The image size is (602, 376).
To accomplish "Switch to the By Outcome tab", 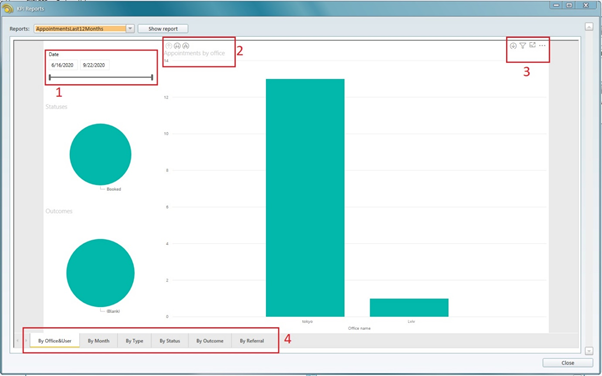I will tap(210, 341).
